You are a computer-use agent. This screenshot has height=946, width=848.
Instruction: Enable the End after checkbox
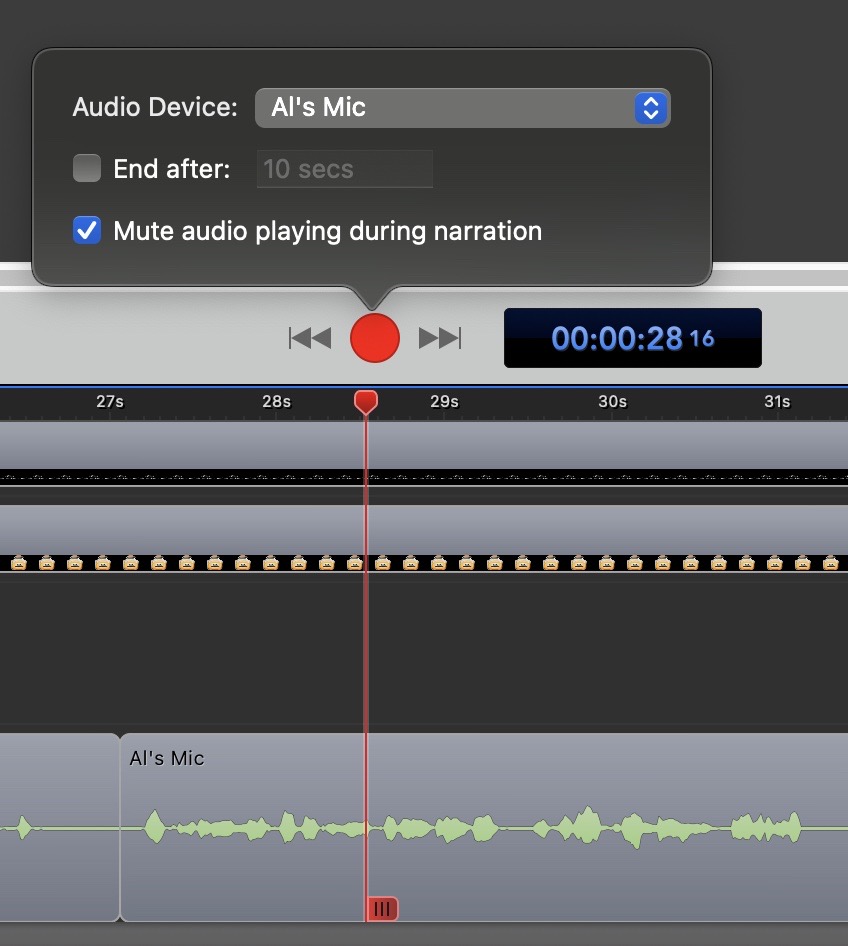point(87,169)
